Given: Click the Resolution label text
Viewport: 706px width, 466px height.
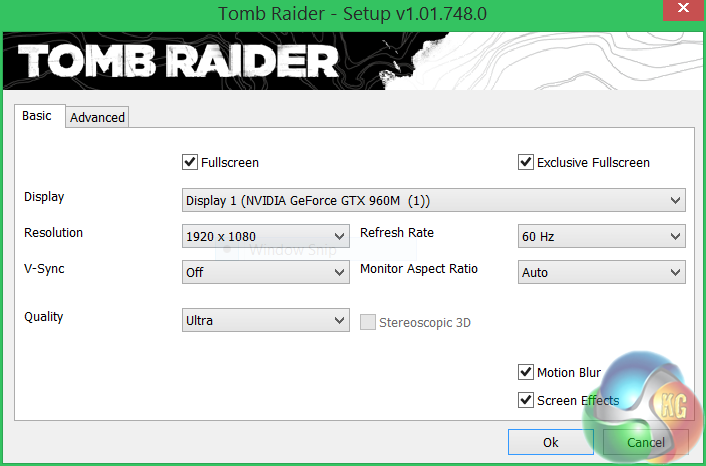Looking at the screenshot, I should click(54, 233).
